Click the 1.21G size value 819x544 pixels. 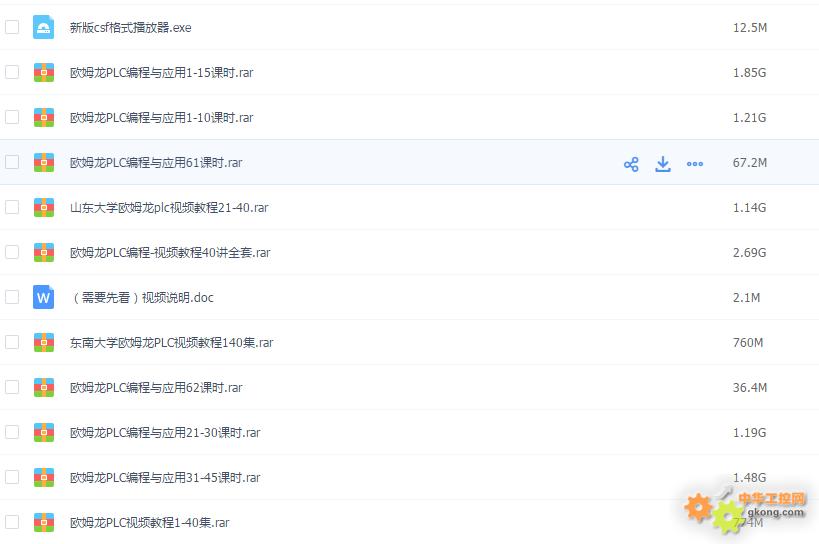750,117
